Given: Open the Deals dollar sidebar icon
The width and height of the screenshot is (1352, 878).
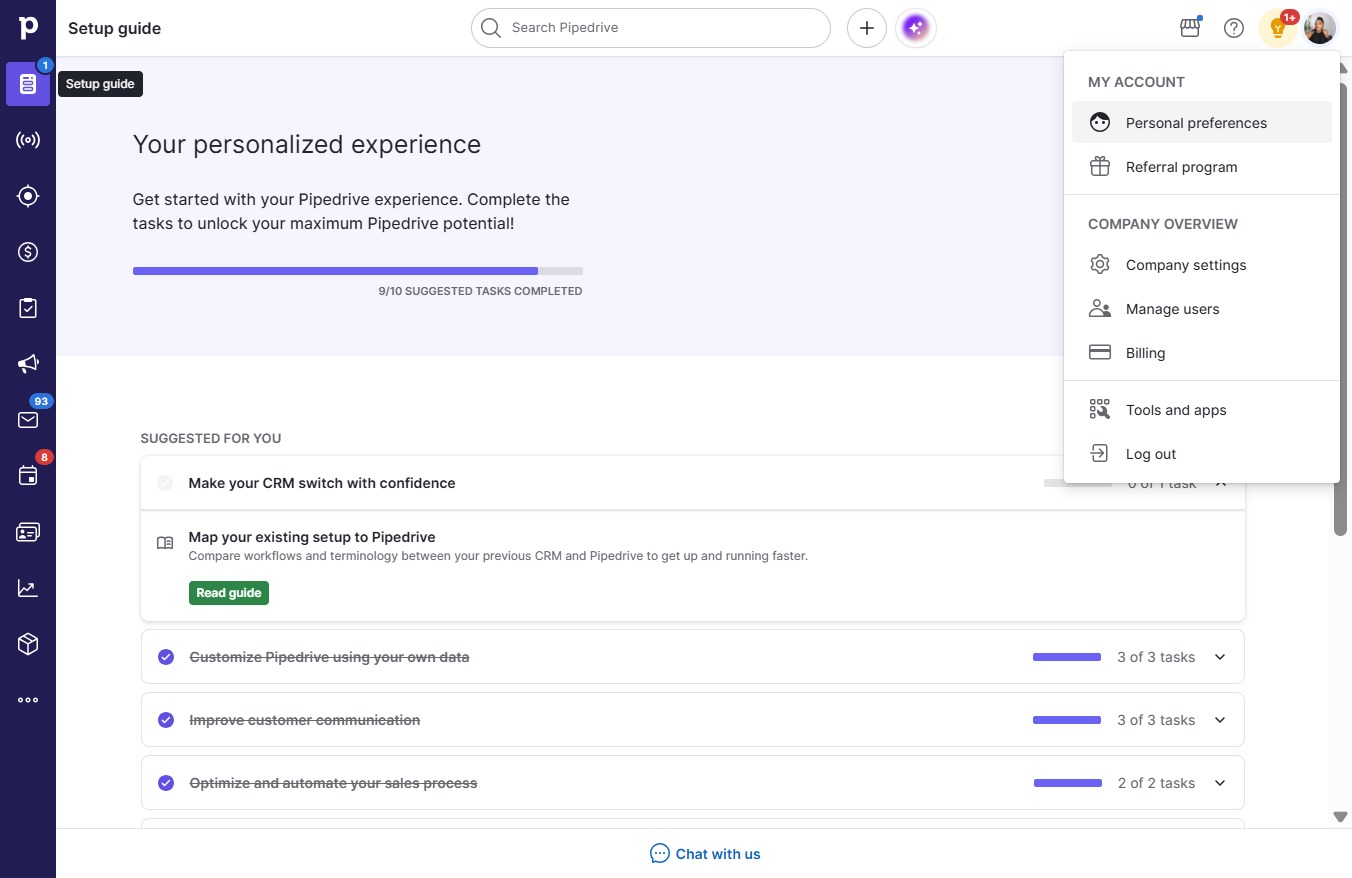Looking at the screenshot, I should pos(28,252).
